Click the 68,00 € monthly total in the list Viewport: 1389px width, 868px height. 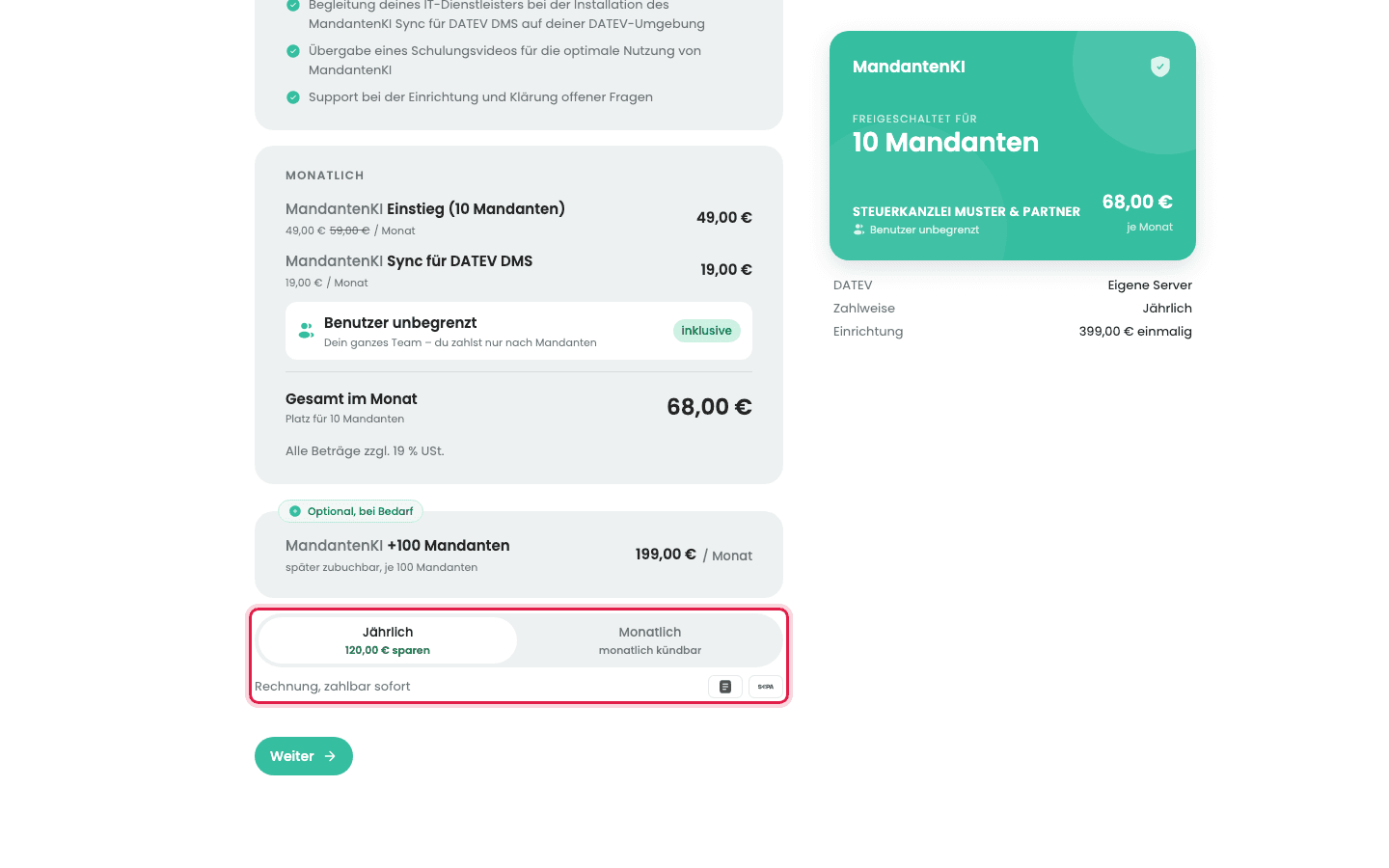click(x=709, y=407)
